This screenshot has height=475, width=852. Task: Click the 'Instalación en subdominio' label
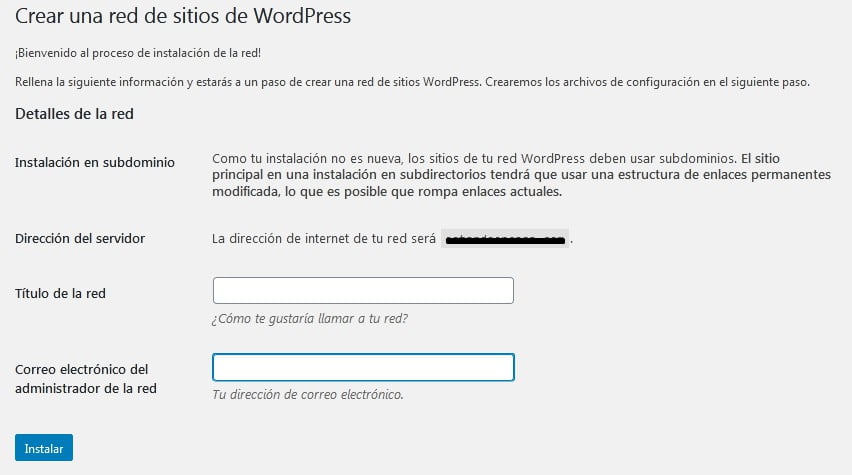pos(95,162)
